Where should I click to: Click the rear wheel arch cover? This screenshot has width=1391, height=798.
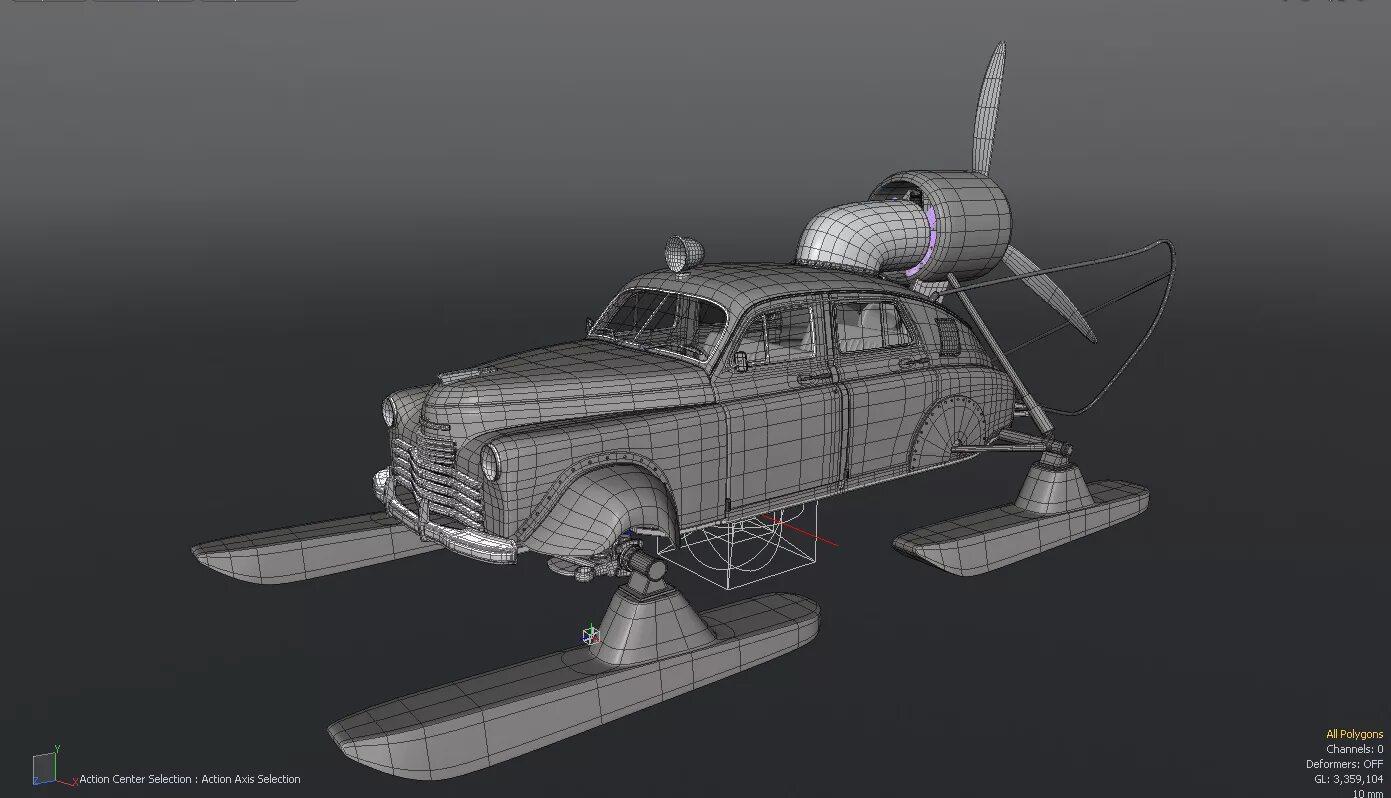pos(950,430)
